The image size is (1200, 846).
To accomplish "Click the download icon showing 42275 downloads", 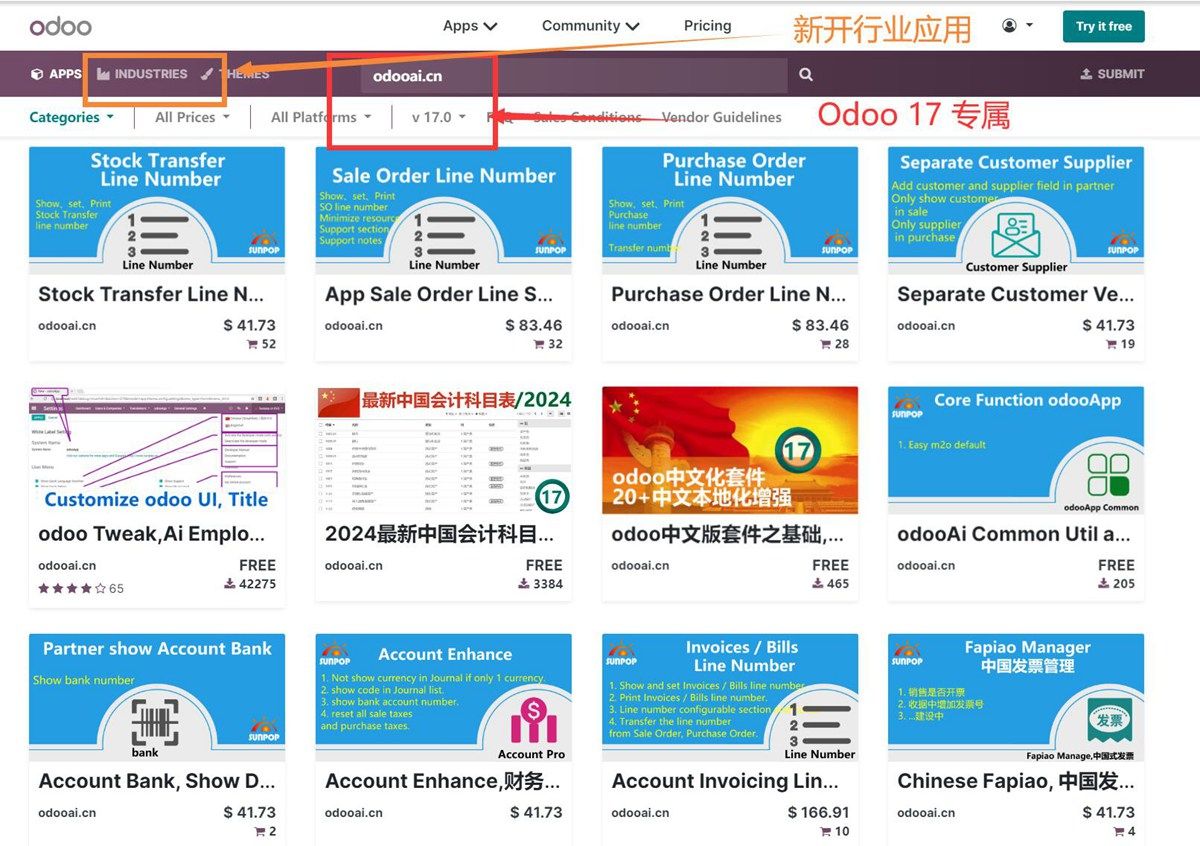I will pyautogui.click(x=229, y=582).
